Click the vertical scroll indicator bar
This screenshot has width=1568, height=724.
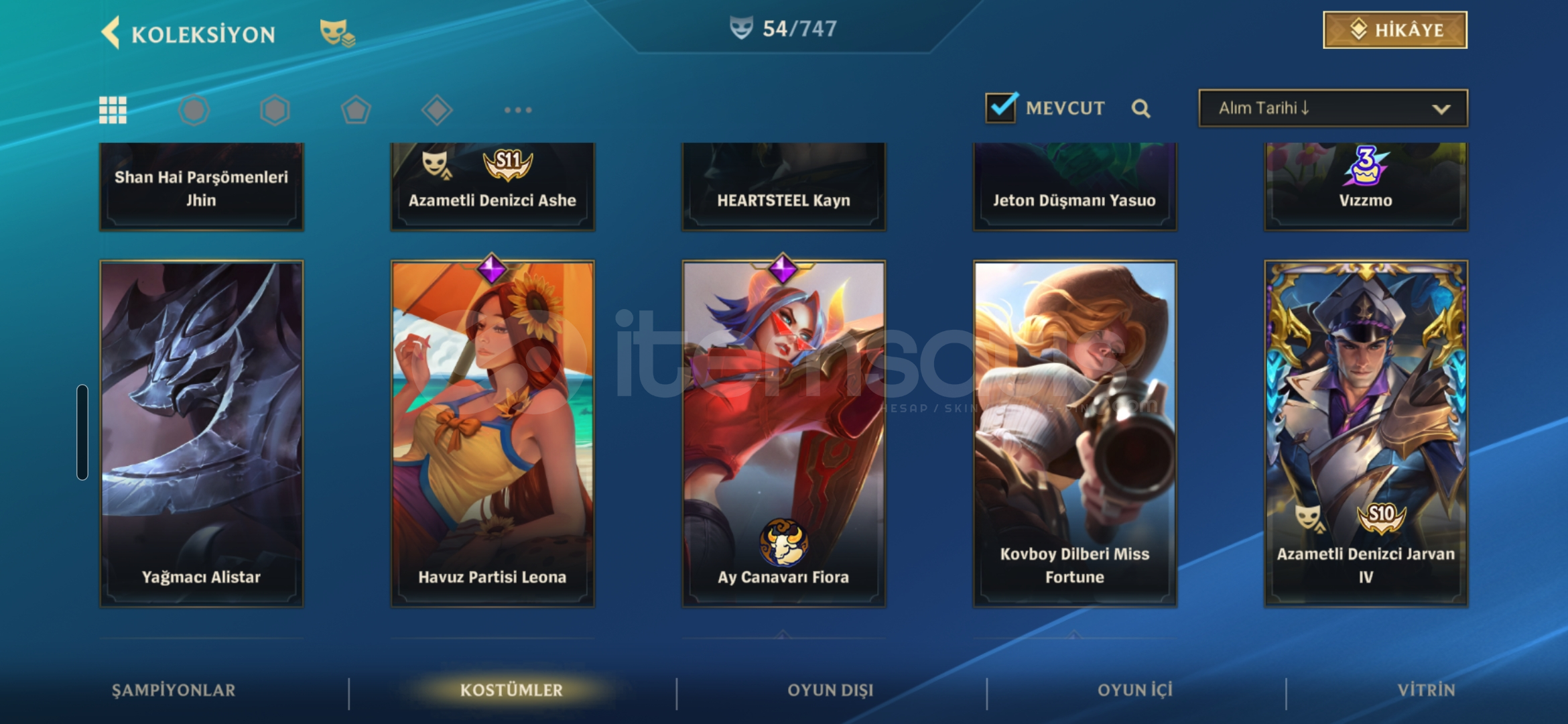click(82, 432)
